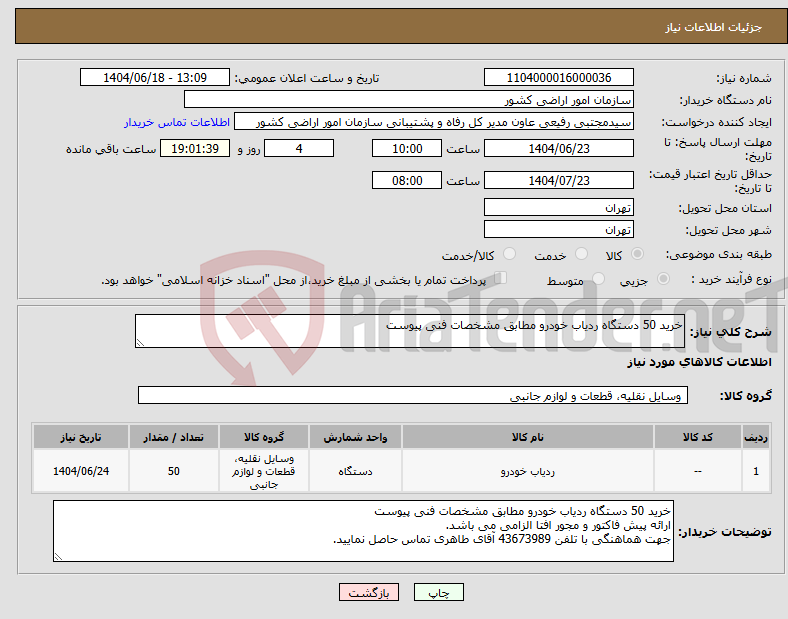Click the delivery city field

point(559,229)
